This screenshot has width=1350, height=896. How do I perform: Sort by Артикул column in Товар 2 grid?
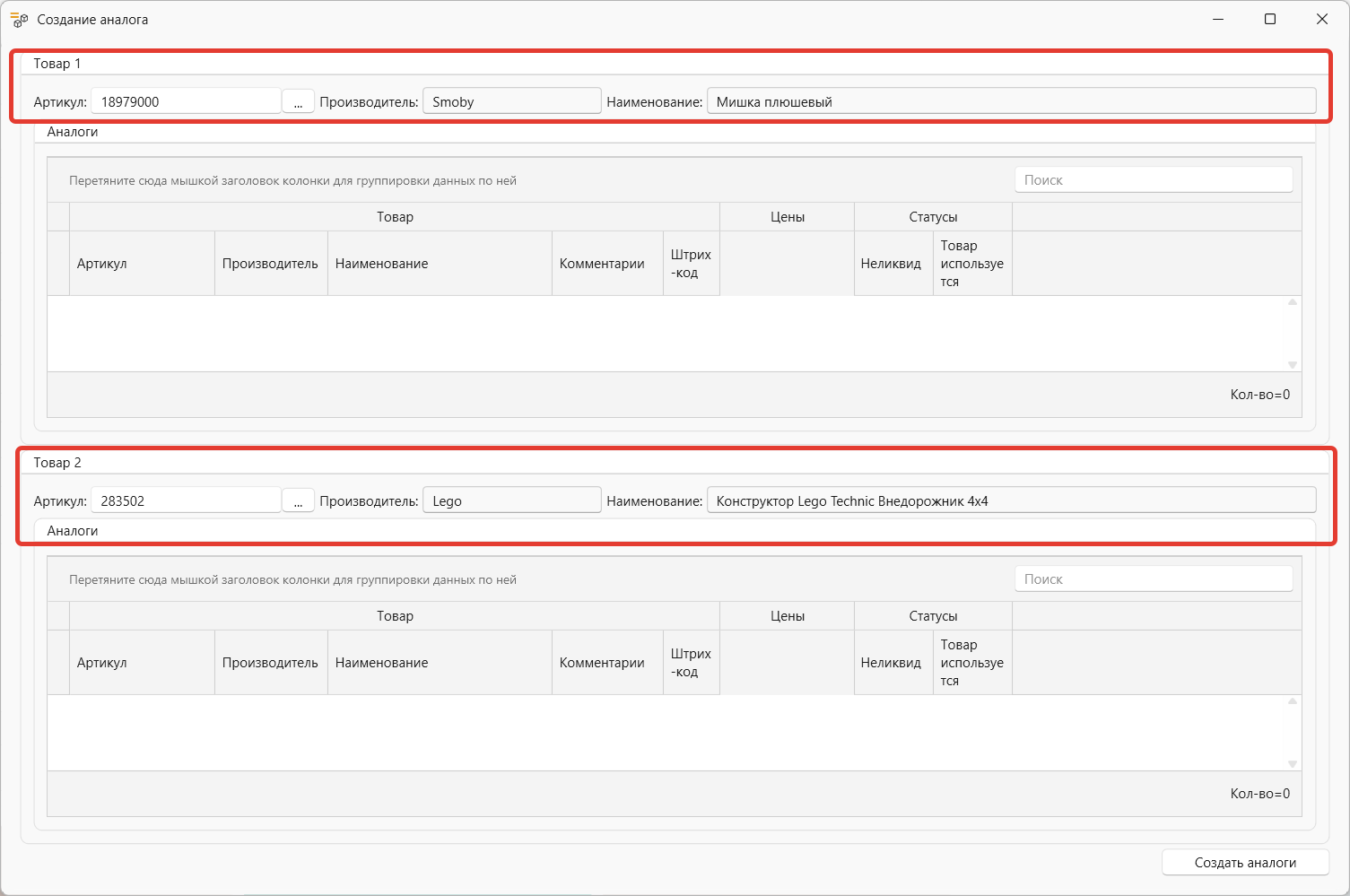point(142,663)
